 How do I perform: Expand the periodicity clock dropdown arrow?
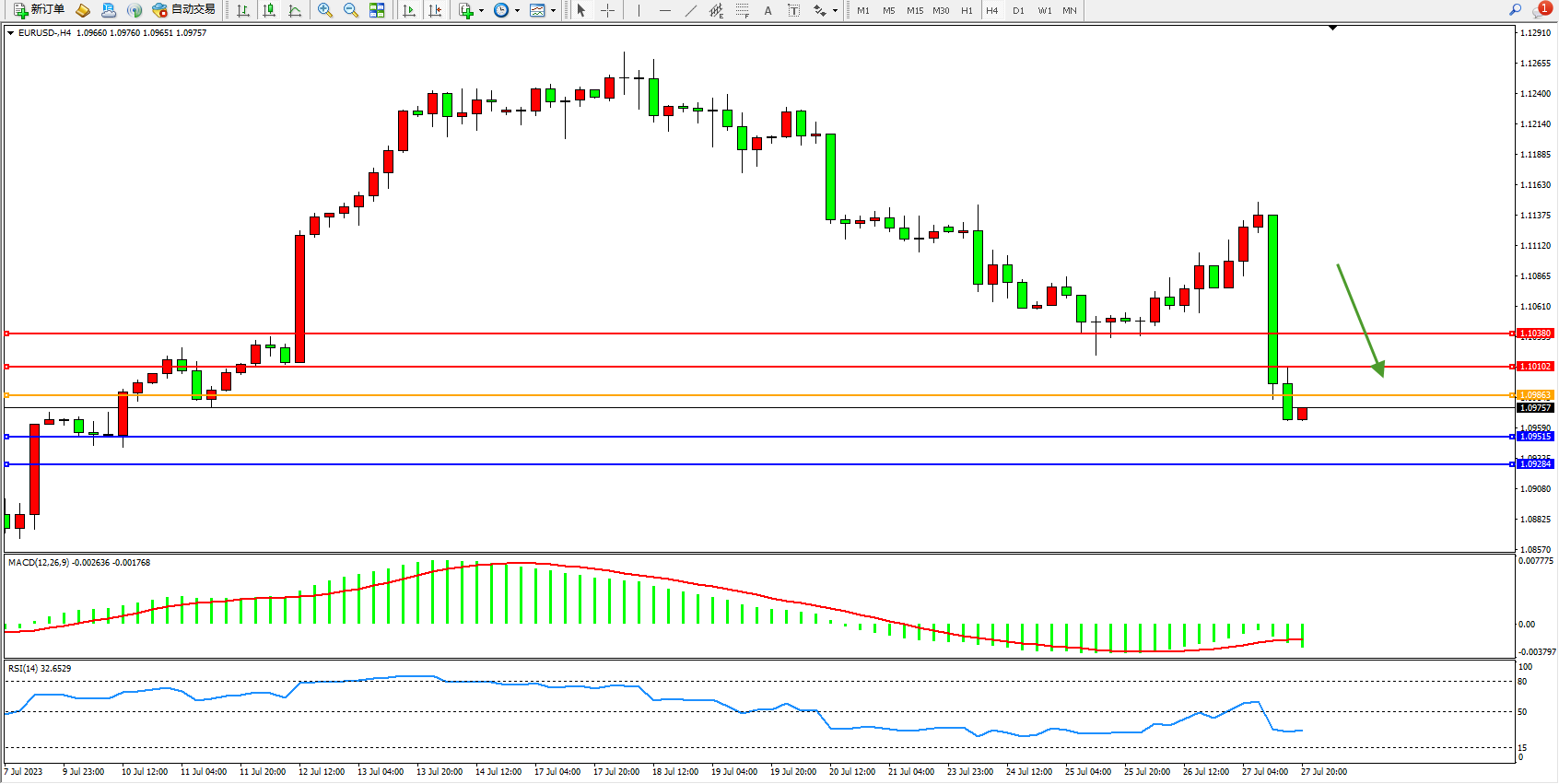point(517,11)
